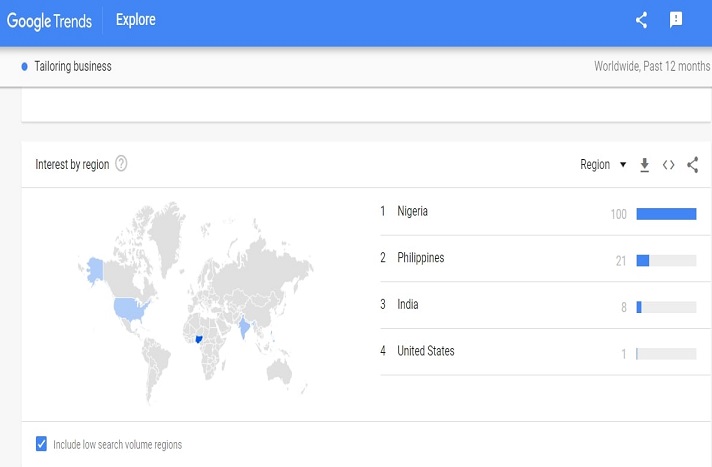Select United States in the region ranking
The width and height of the screenshot is (712, 467).
coord(425,351)
